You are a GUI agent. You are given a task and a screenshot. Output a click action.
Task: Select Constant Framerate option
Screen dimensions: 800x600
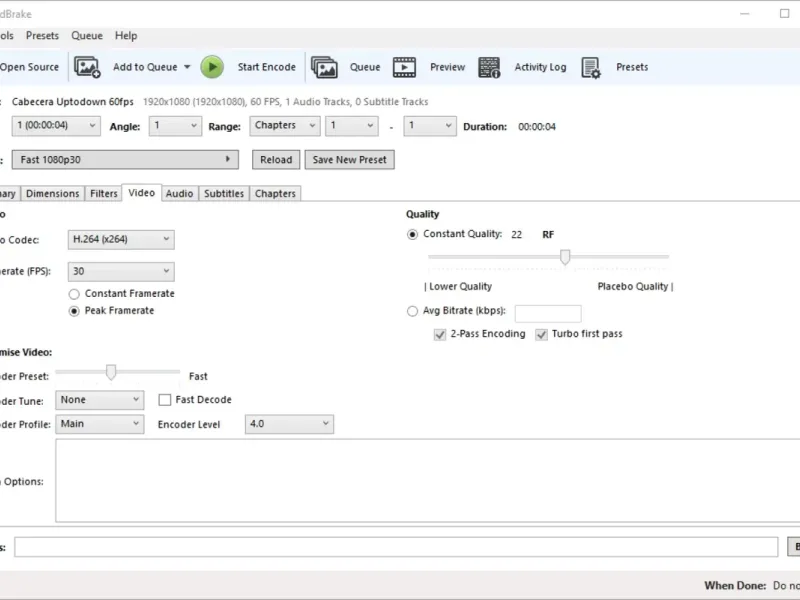[x=74, y=294]
